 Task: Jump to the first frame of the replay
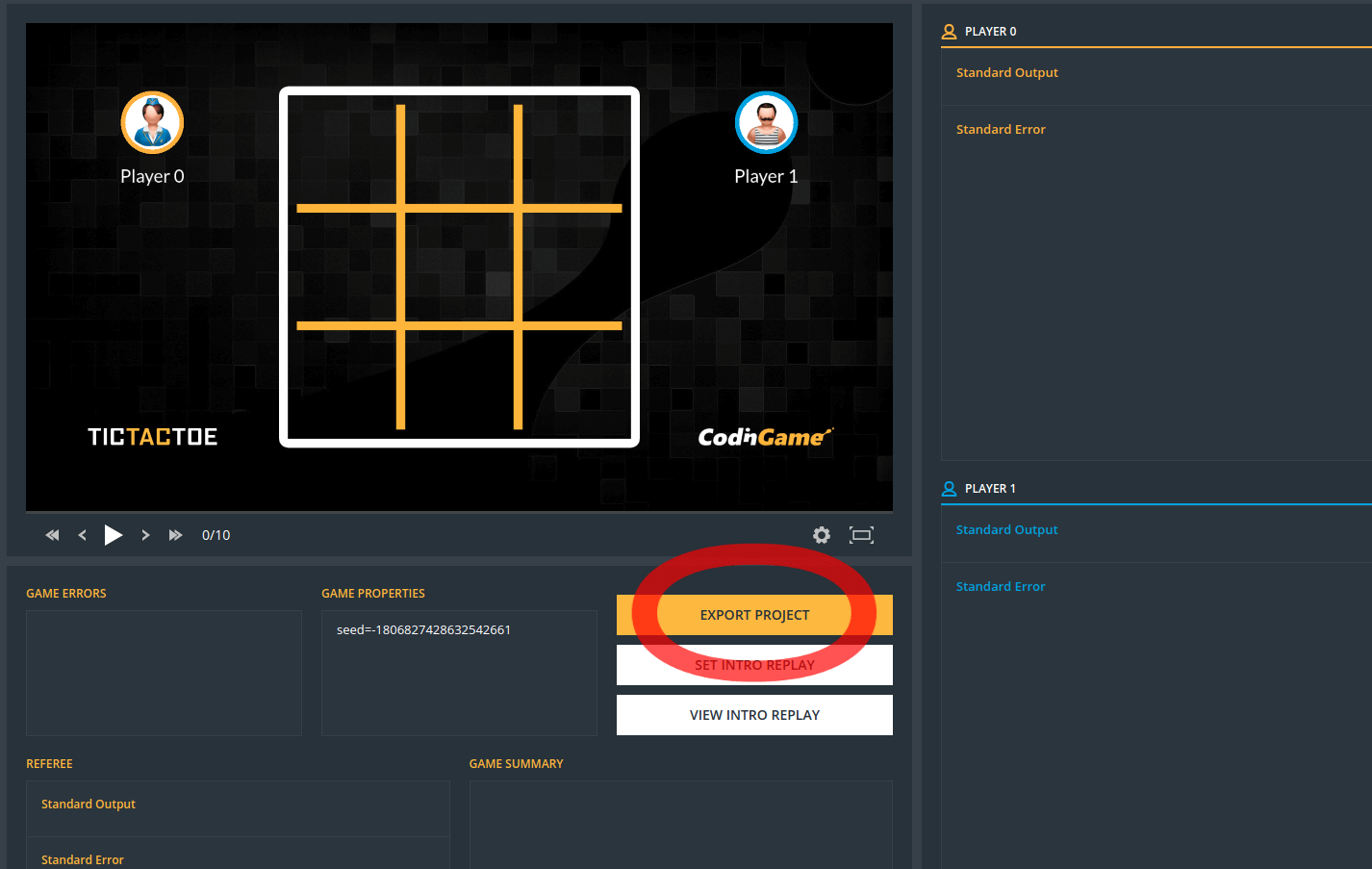click(x=53, y=535)
